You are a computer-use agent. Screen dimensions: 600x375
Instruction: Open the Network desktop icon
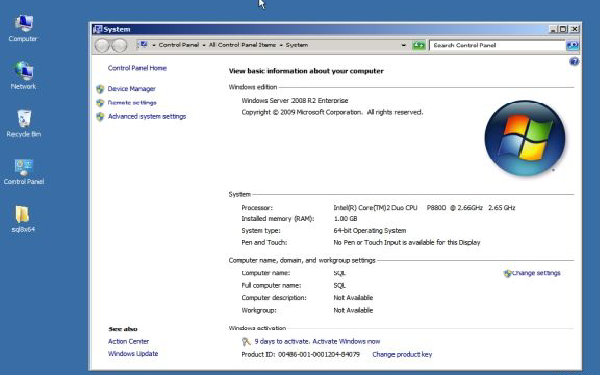[23, 75]
